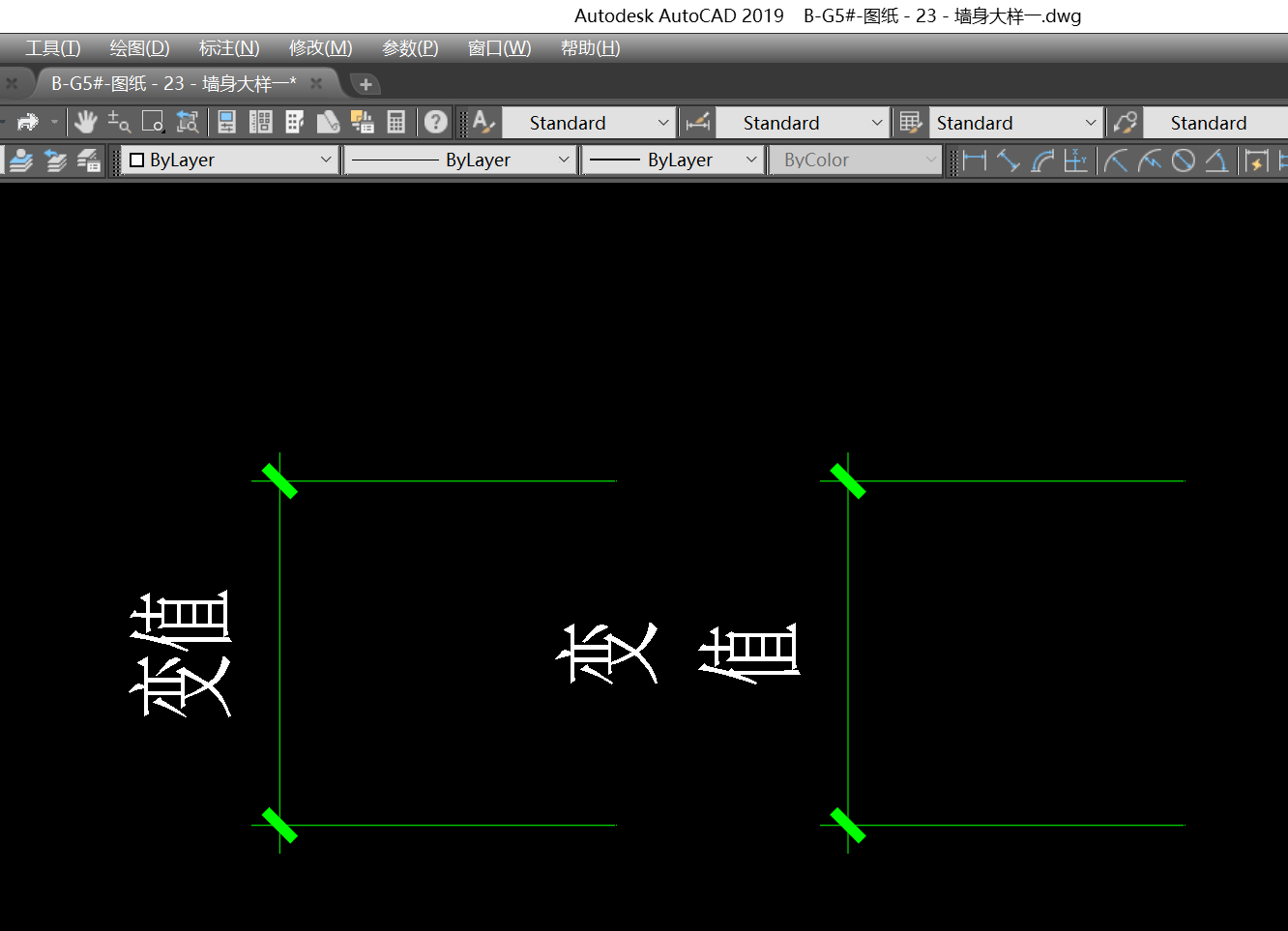Open Multileader Style Standard dropdown
The width and height of the screenshot is (1288, 931).
pos(1215,123)
